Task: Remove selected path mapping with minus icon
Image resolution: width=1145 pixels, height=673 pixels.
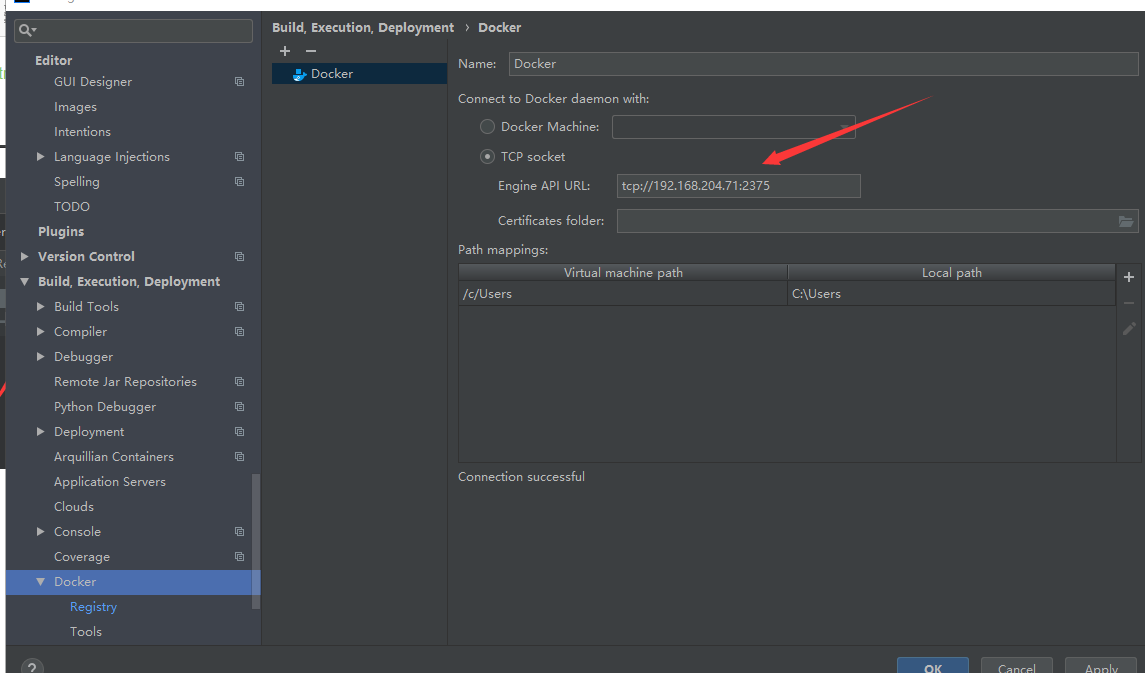Action: click(1128, 302)
